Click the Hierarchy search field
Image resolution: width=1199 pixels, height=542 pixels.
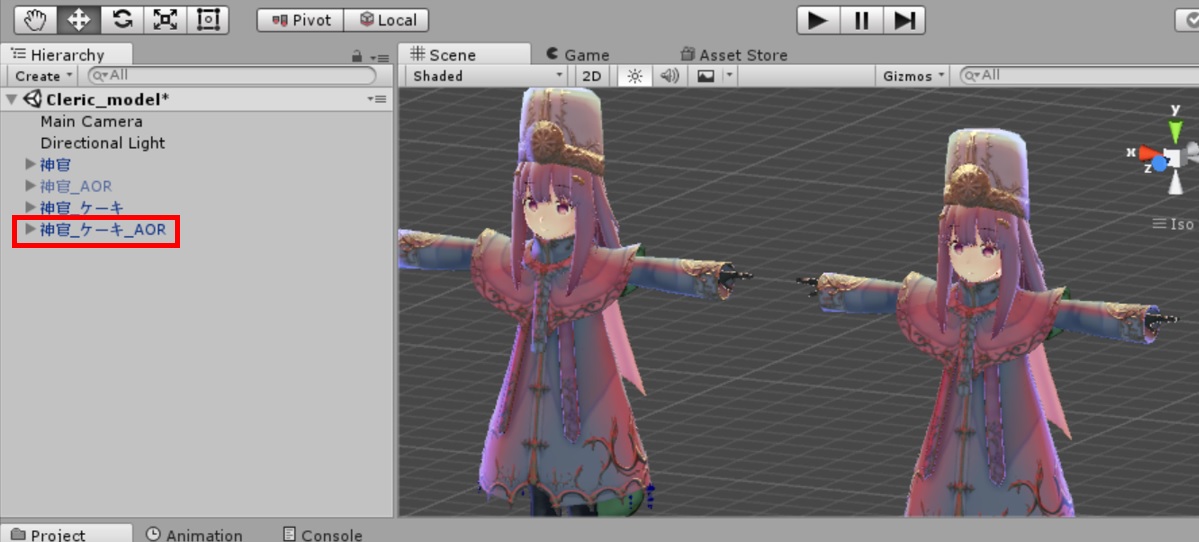(x=230, y=75)
